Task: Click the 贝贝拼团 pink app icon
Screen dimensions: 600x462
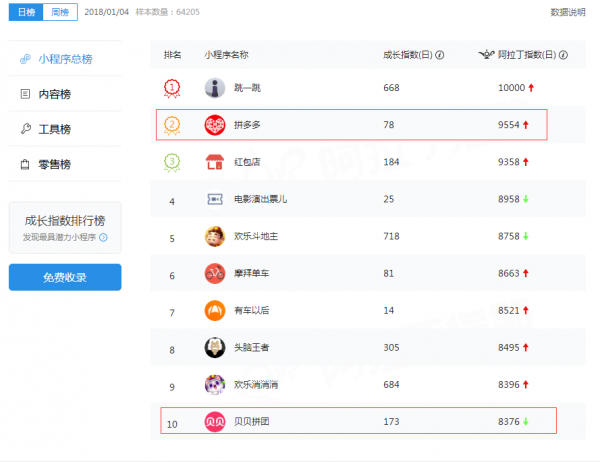Action: [x=215, y=421]
